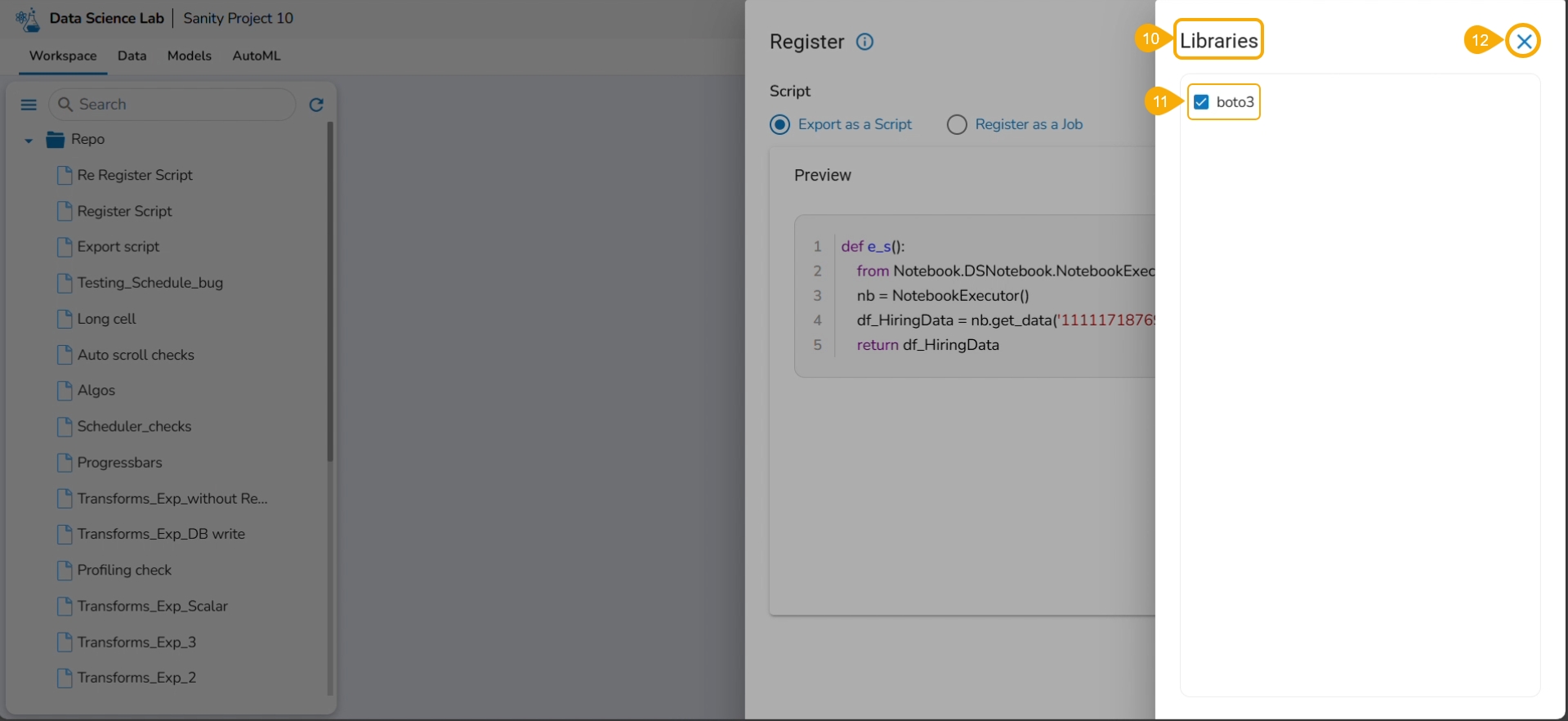Viewport: 1568px width, 721px height.
Task: Click file icon of Auto scroll checks
Action: tap(65, 355)
